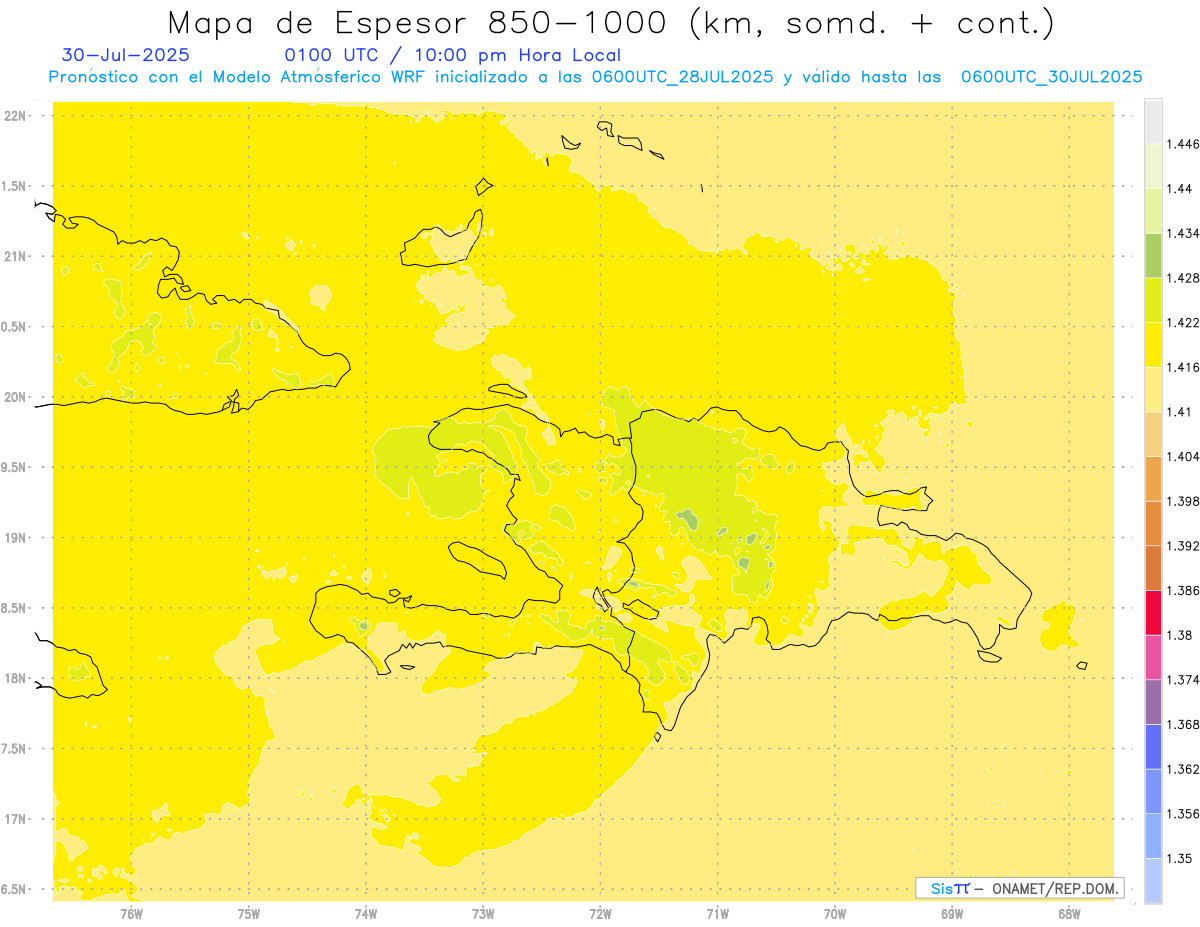The width and height of the screenshot is (1200, 927).
Task: Click the legend value "1.398"
Action: coord(1185,501)
